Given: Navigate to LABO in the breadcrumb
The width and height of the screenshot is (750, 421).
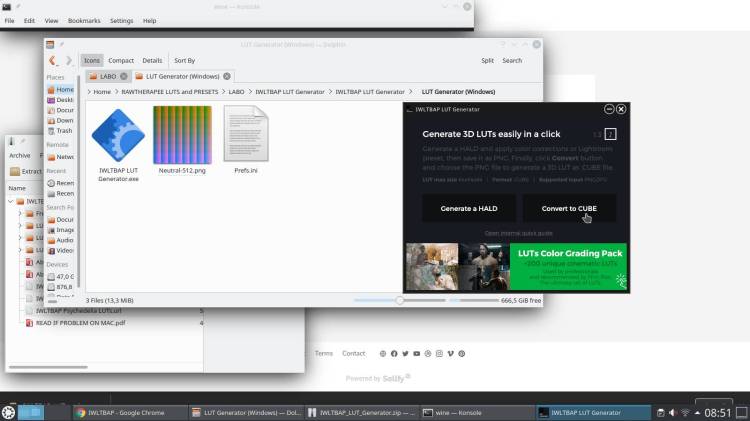Looking at the screenshot, I should (236, 92).
